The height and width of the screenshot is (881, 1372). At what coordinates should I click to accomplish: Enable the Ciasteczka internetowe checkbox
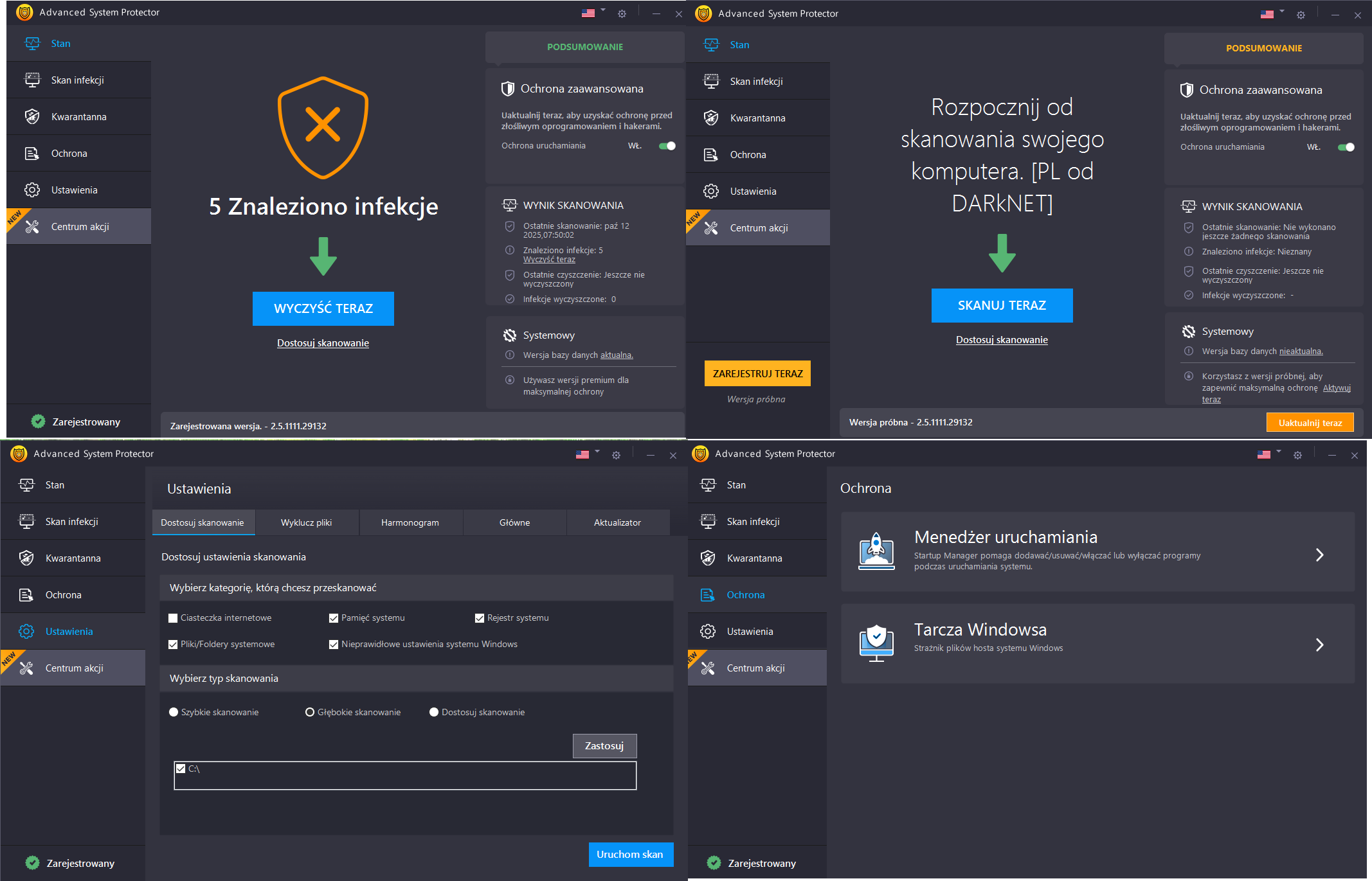click(173, 618)
